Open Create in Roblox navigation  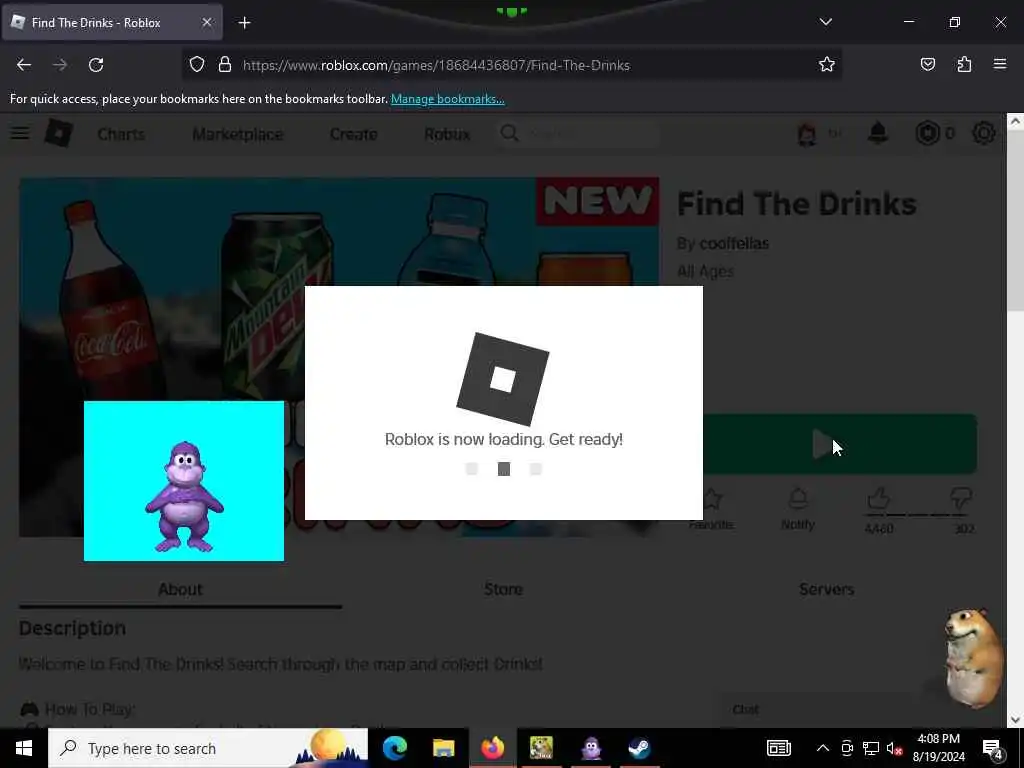(353, 134)
